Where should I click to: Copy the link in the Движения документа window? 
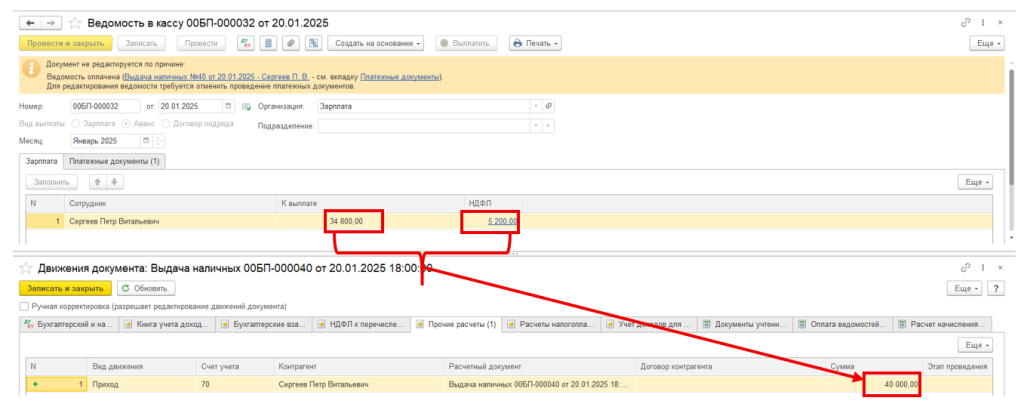[966, 268]
